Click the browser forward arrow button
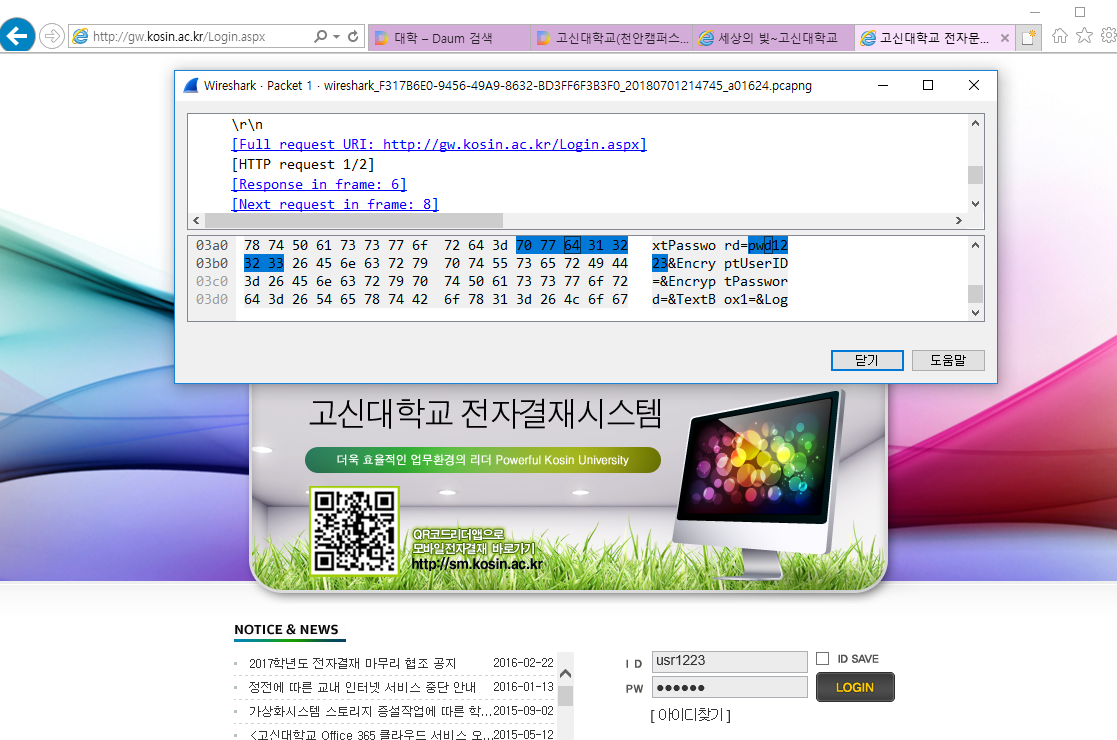This screenshot has height=740, width=1117. 52,36
